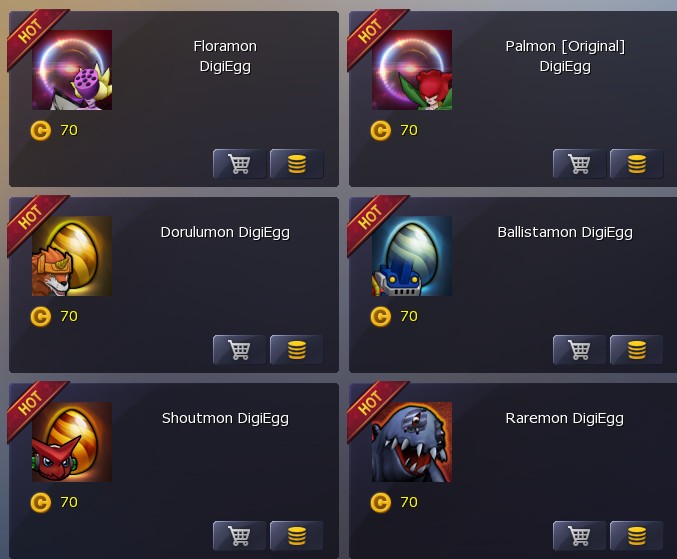Click coin stack button for Palmon DigiEgg

click(x=636, y=164)
